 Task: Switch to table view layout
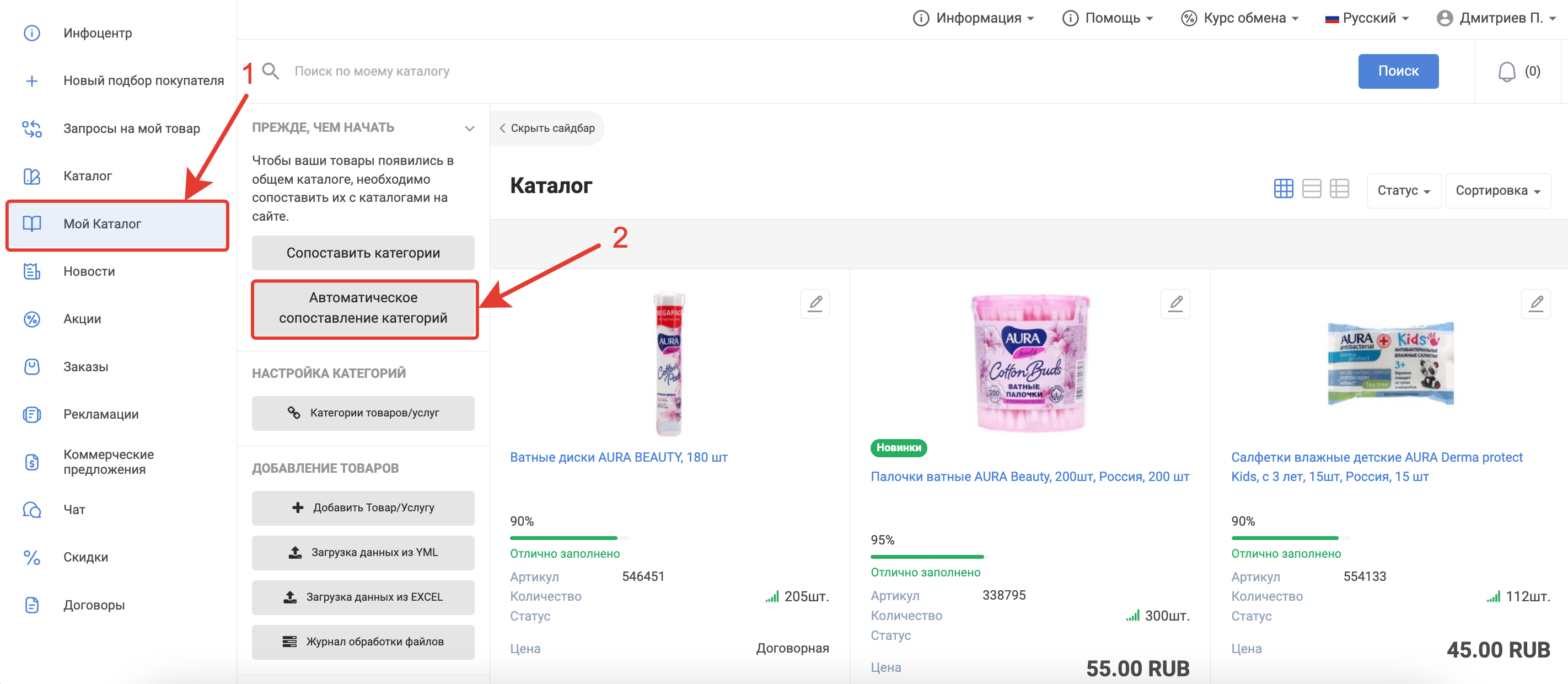(x=1339, y=189)
